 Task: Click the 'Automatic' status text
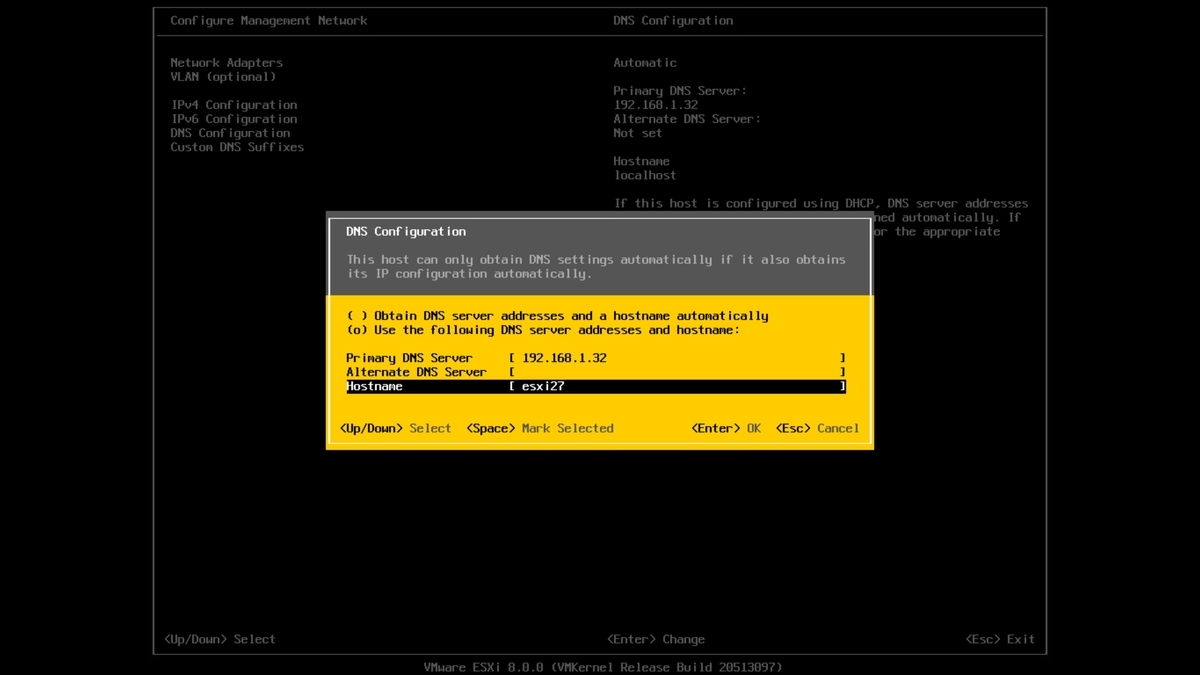click(x=645, y=63)
